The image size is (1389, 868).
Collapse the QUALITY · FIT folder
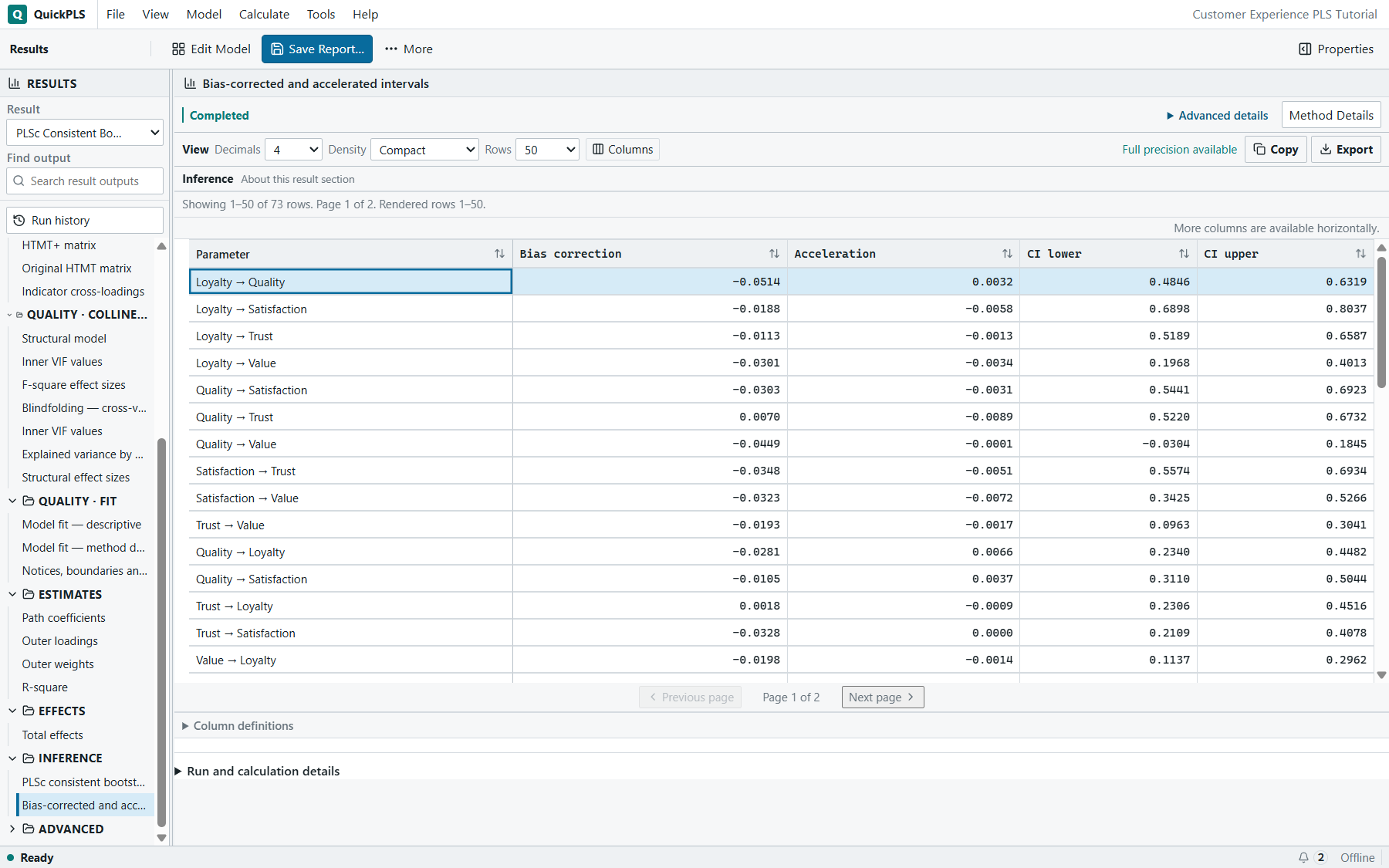[12, 502]
